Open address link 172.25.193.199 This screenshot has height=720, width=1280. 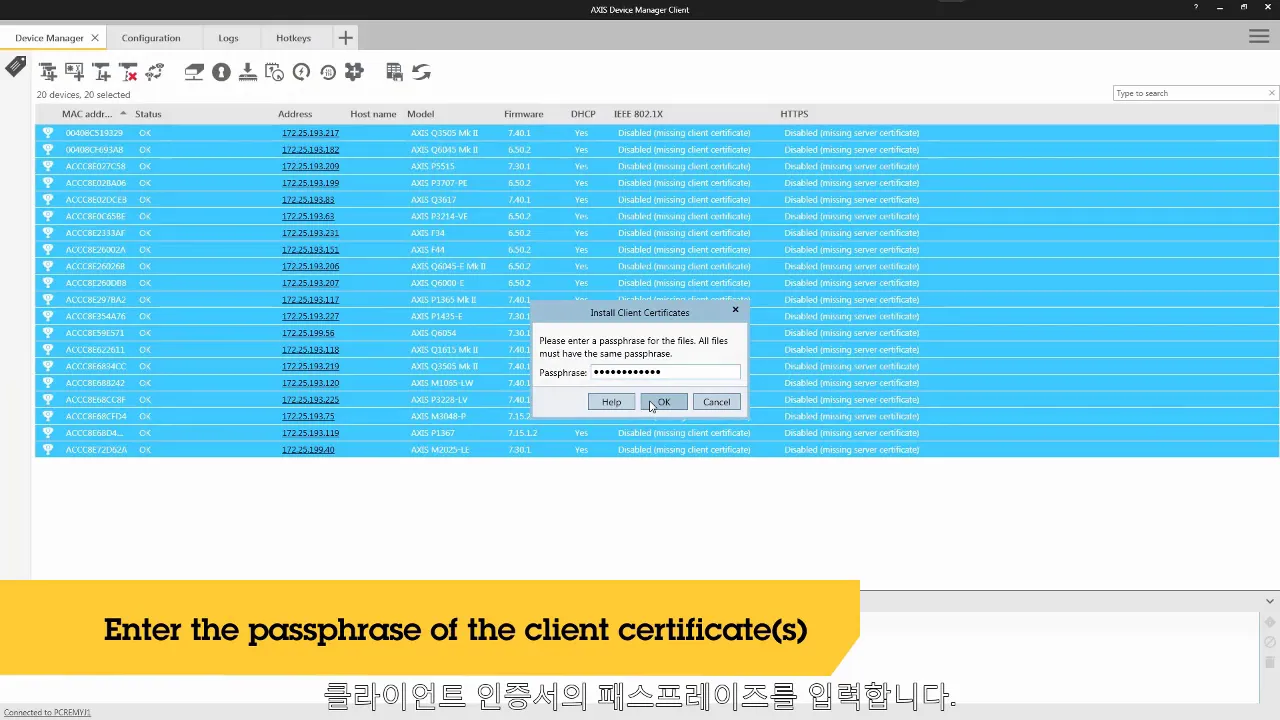pyautogui.click(x=310, y=183)
